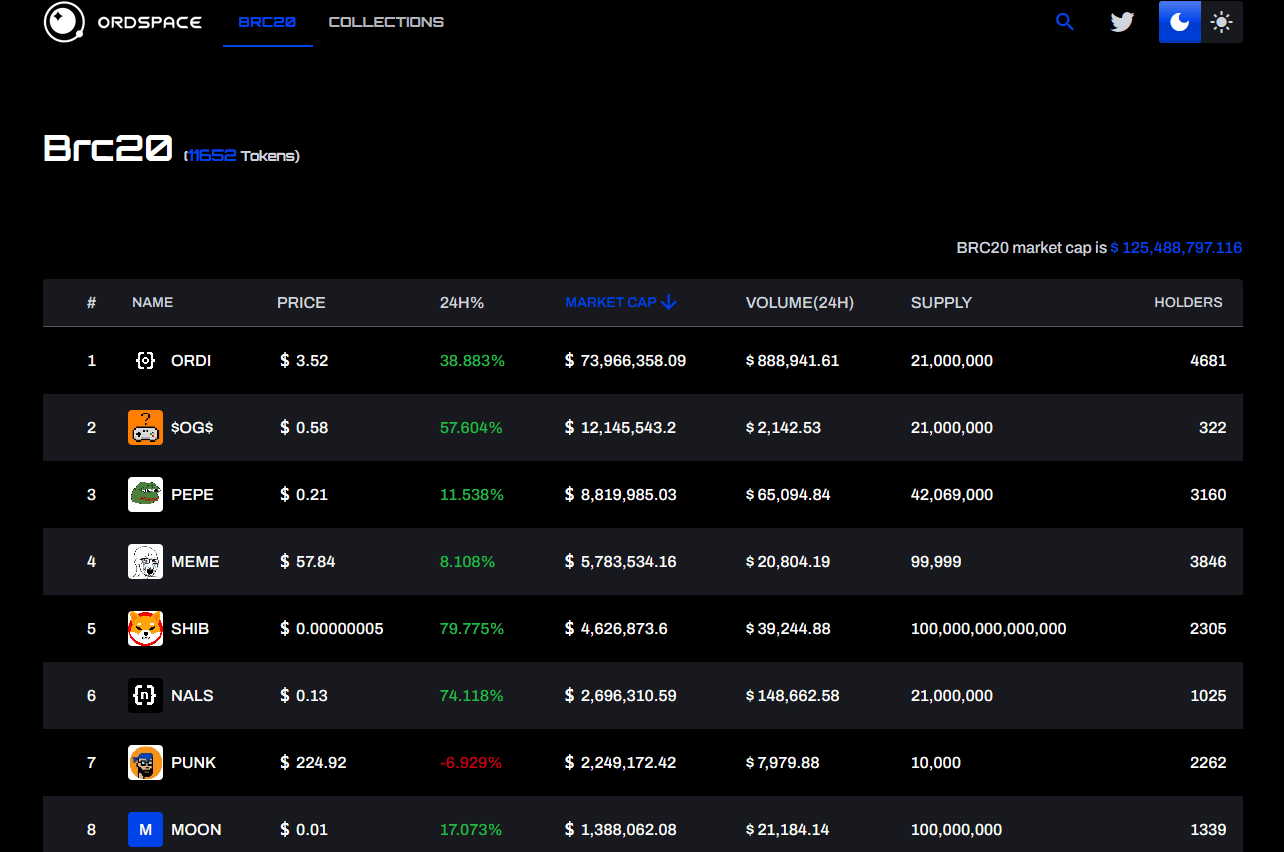Click ORDI price $ 3.52
The width and height of the screenshot is (1284, 852).
coord(304,360)
